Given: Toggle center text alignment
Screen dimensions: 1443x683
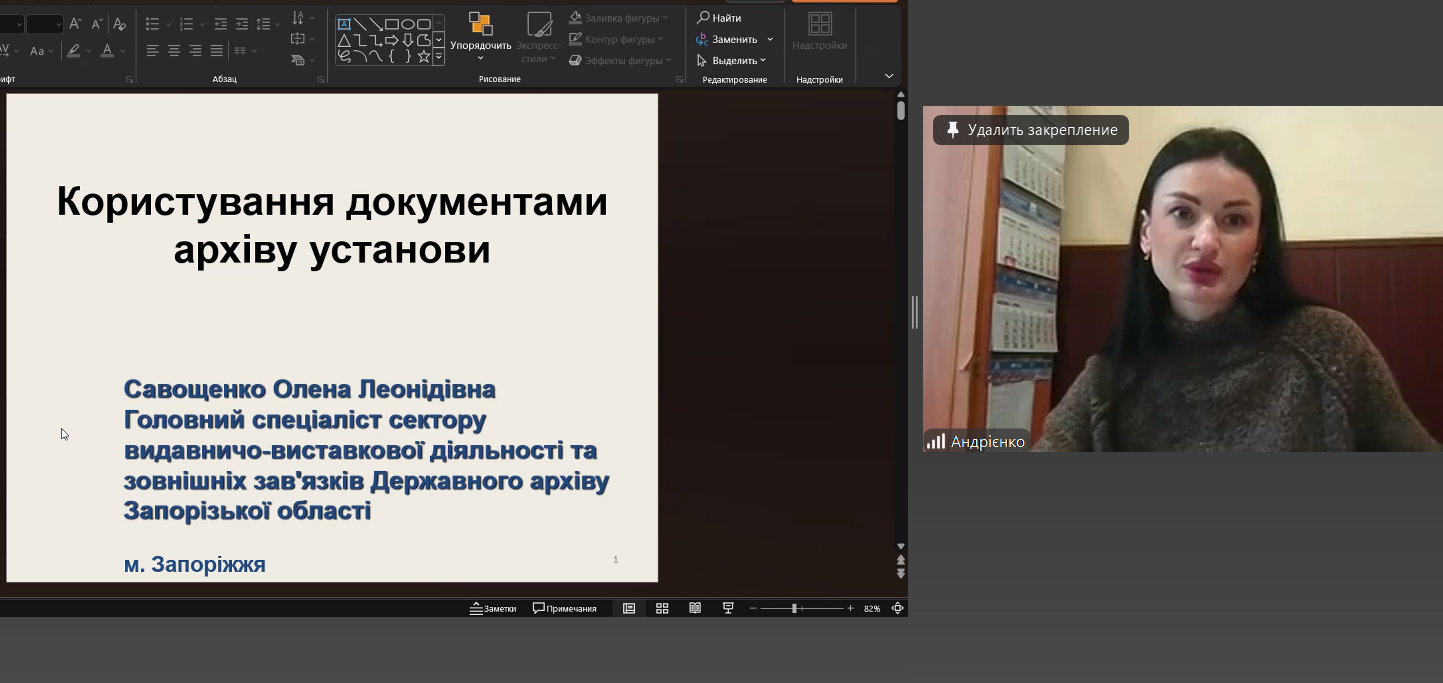Looking at the screenshot, I should click(174, 51).
